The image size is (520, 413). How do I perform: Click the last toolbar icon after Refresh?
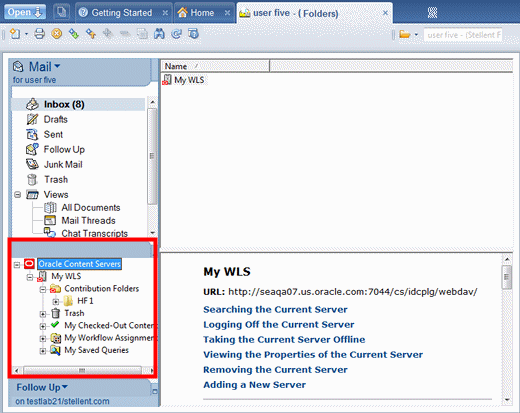pyautogui.click(x=193, y=34)
